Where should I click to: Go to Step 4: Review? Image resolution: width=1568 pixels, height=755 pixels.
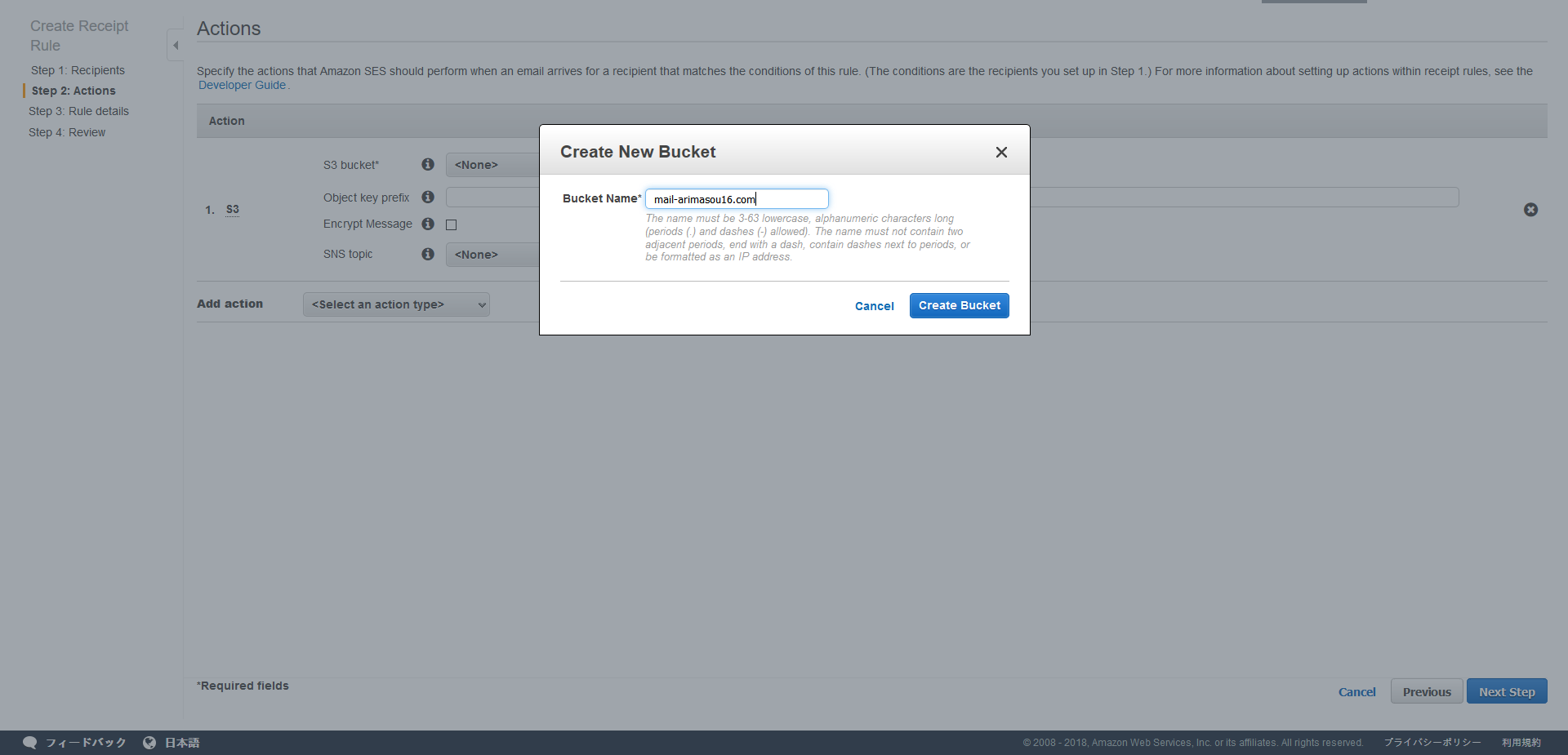tap(67, 132)
